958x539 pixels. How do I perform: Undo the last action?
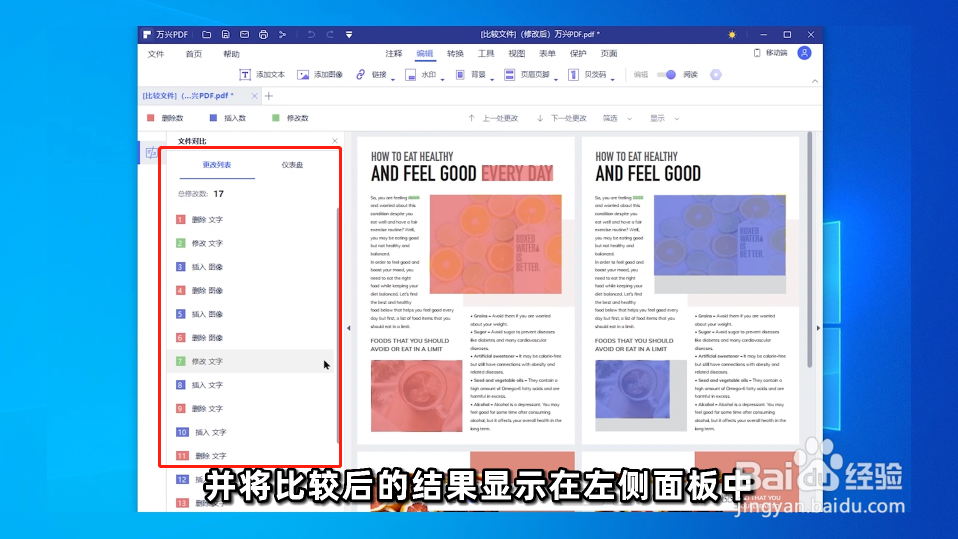[311, 35]
